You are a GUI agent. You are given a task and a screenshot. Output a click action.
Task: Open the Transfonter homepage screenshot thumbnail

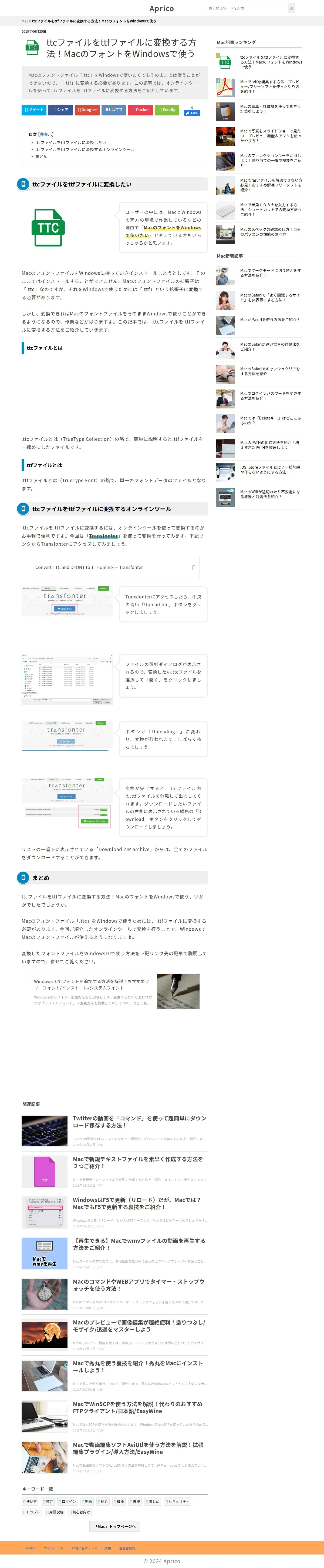pyautogui.click(x=67, y=601)
